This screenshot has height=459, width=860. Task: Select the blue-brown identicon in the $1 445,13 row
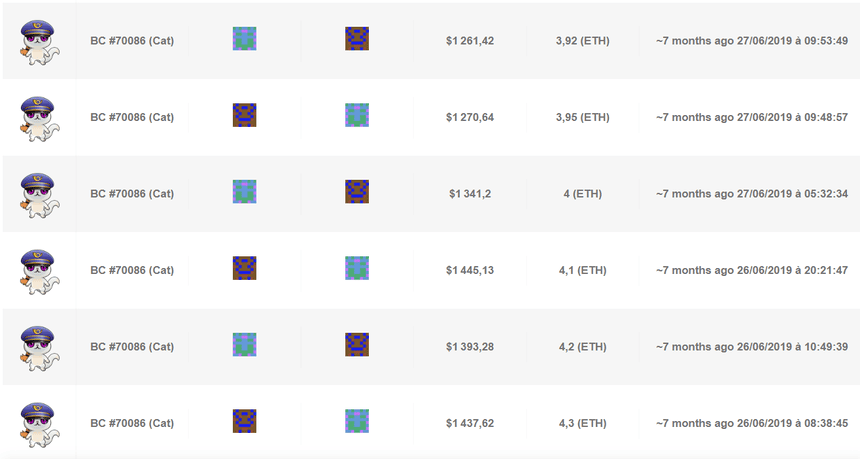245,268
